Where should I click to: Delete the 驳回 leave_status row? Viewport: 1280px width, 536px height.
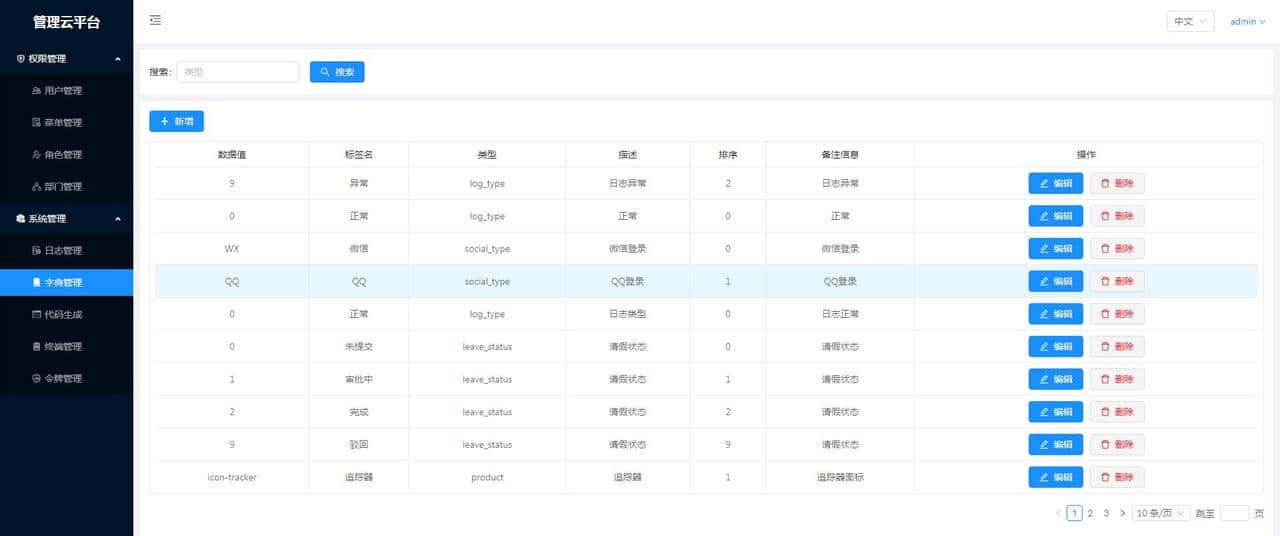pos(1117,445)
